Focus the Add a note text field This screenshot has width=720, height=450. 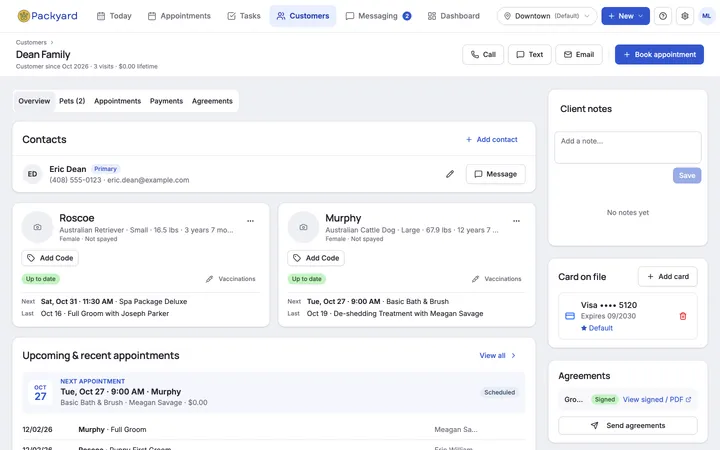click(x=628, y=147)
